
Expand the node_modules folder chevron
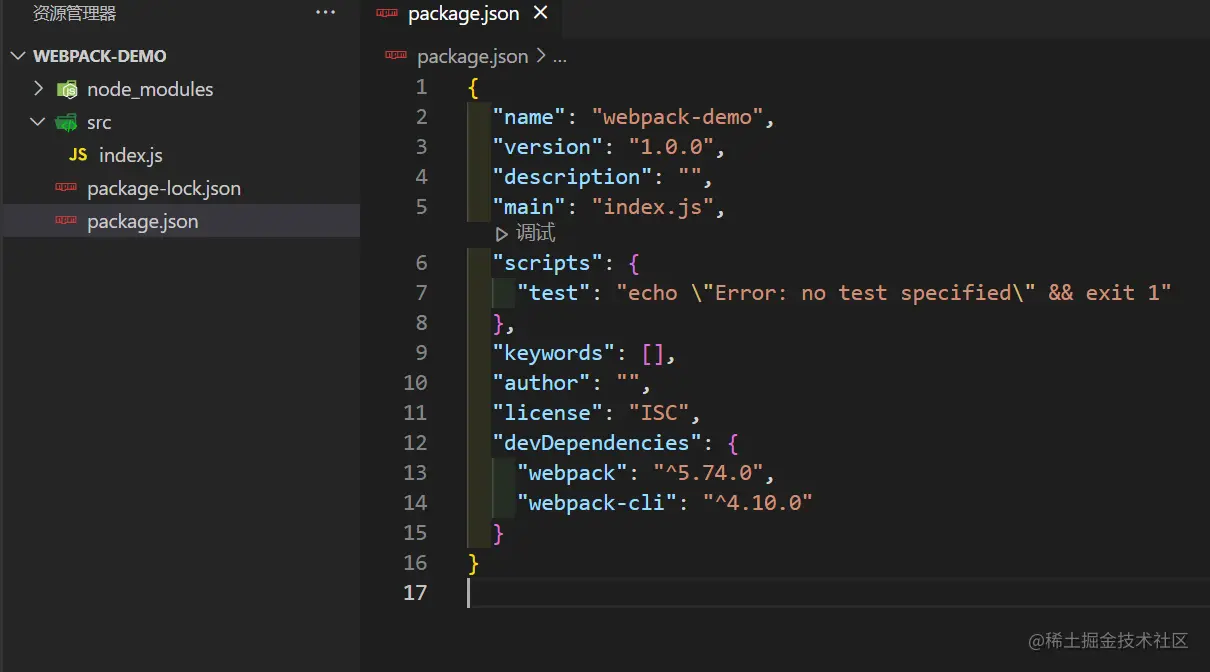pyautogui.click(x=38, y=89)
